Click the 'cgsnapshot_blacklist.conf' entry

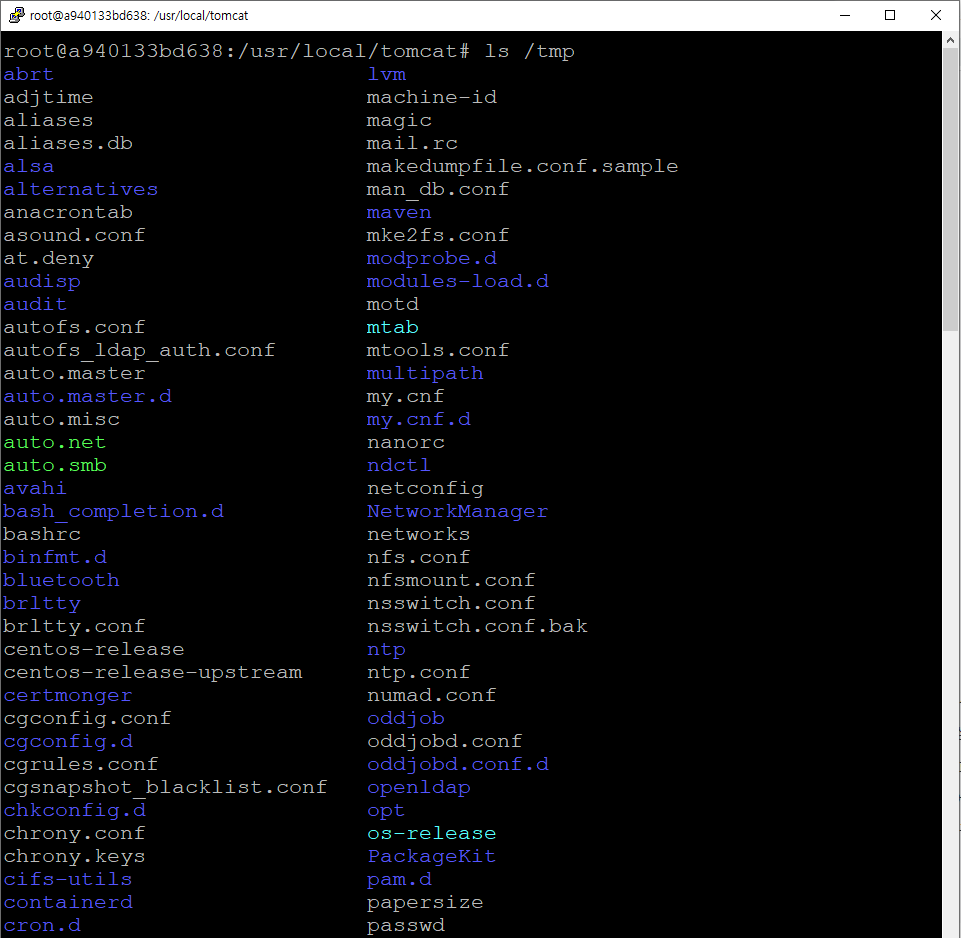165,788
